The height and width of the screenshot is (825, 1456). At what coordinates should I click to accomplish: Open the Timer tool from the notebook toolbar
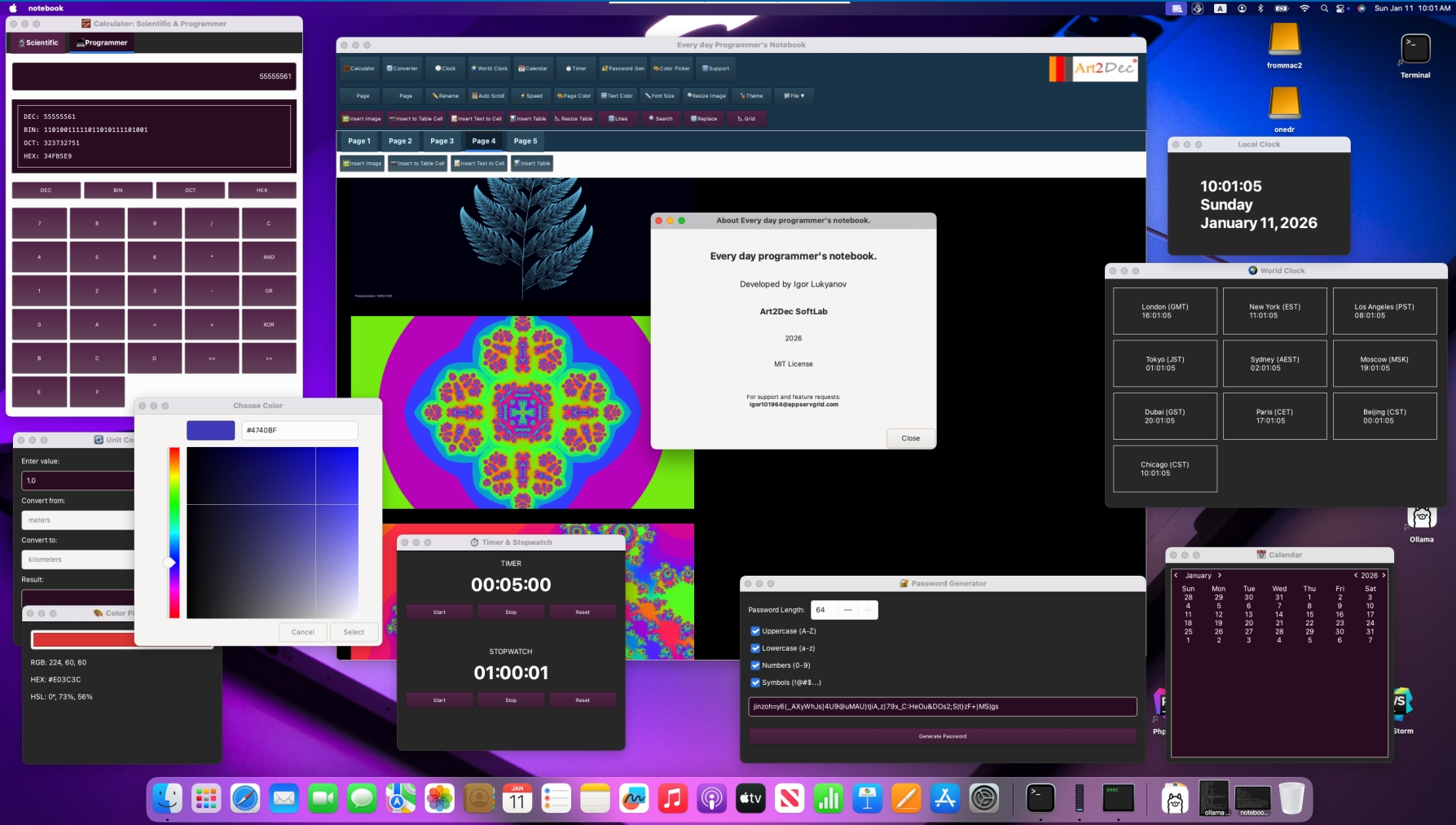click(575, 68)
